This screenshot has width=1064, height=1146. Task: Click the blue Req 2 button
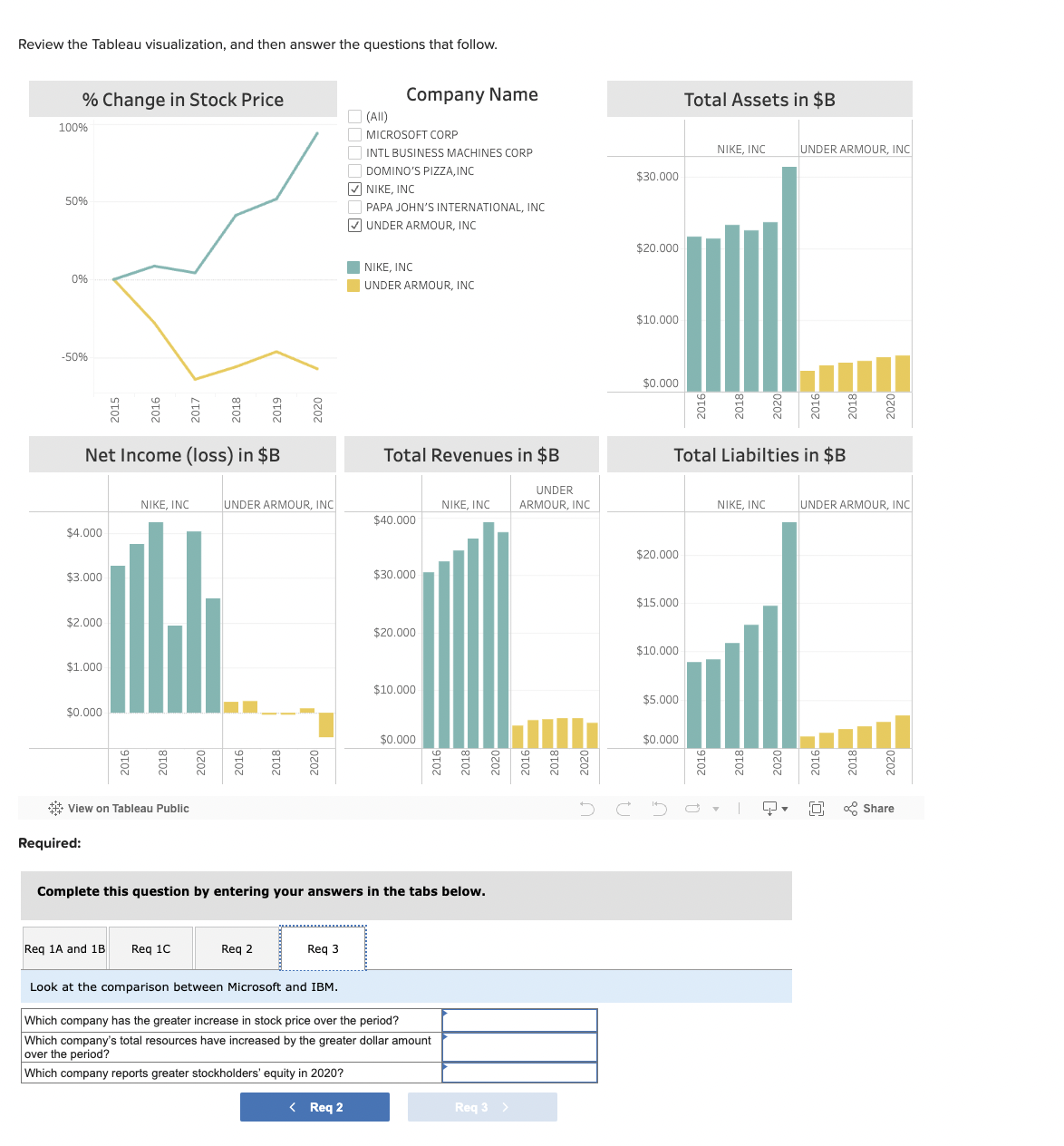point(314,1106)
